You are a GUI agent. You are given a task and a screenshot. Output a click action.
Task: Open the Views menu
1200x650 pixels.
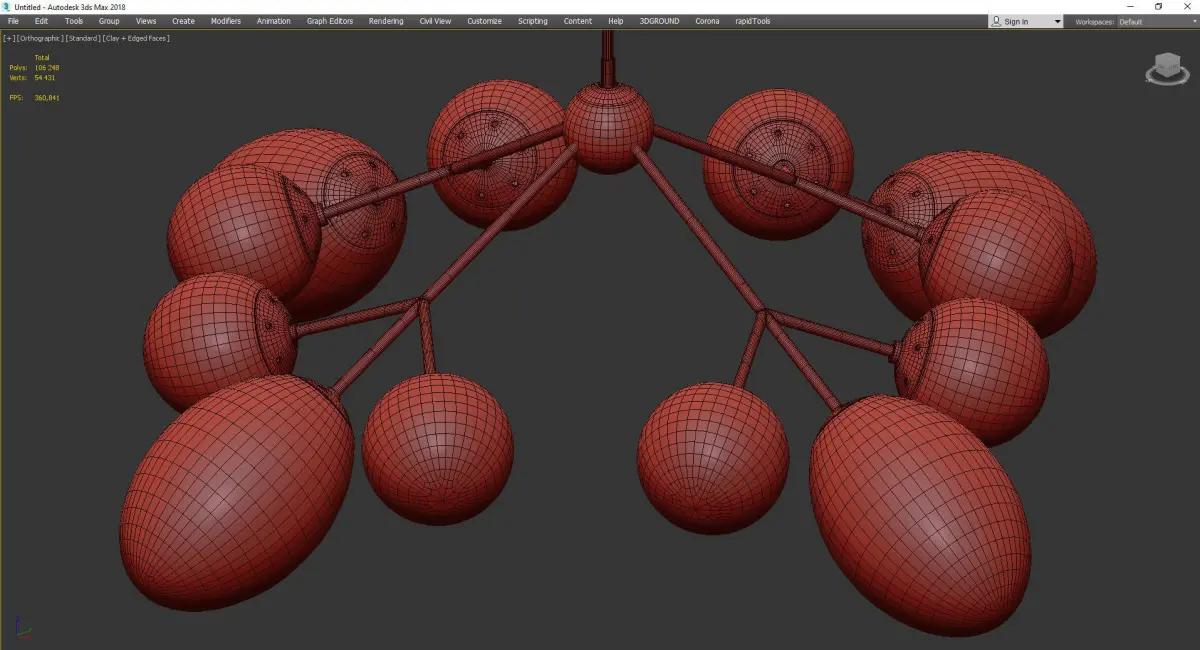click(x=146, y=21)
